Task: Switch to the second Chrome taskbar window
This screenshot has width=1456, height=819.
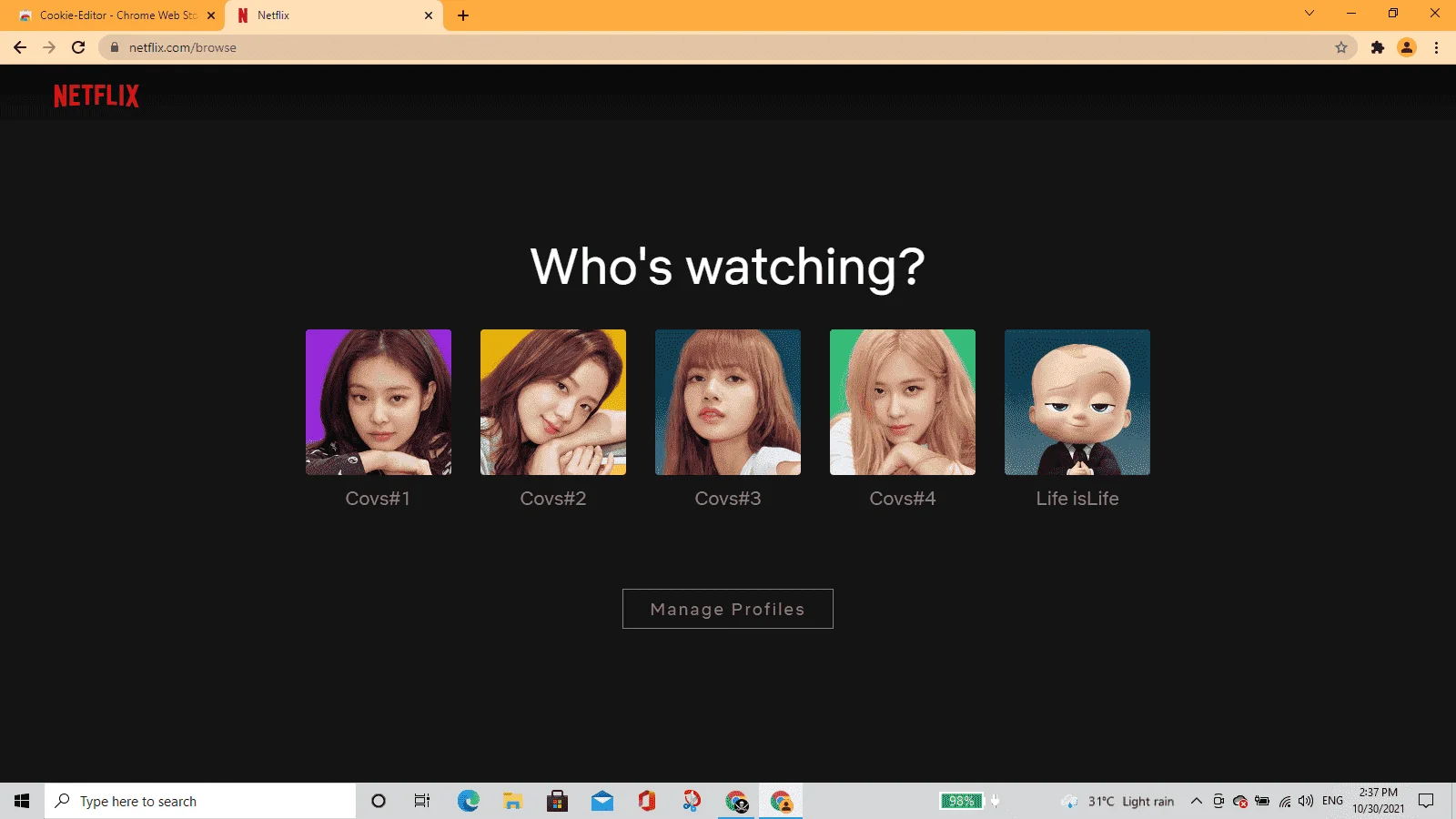Action: (781, 801)
